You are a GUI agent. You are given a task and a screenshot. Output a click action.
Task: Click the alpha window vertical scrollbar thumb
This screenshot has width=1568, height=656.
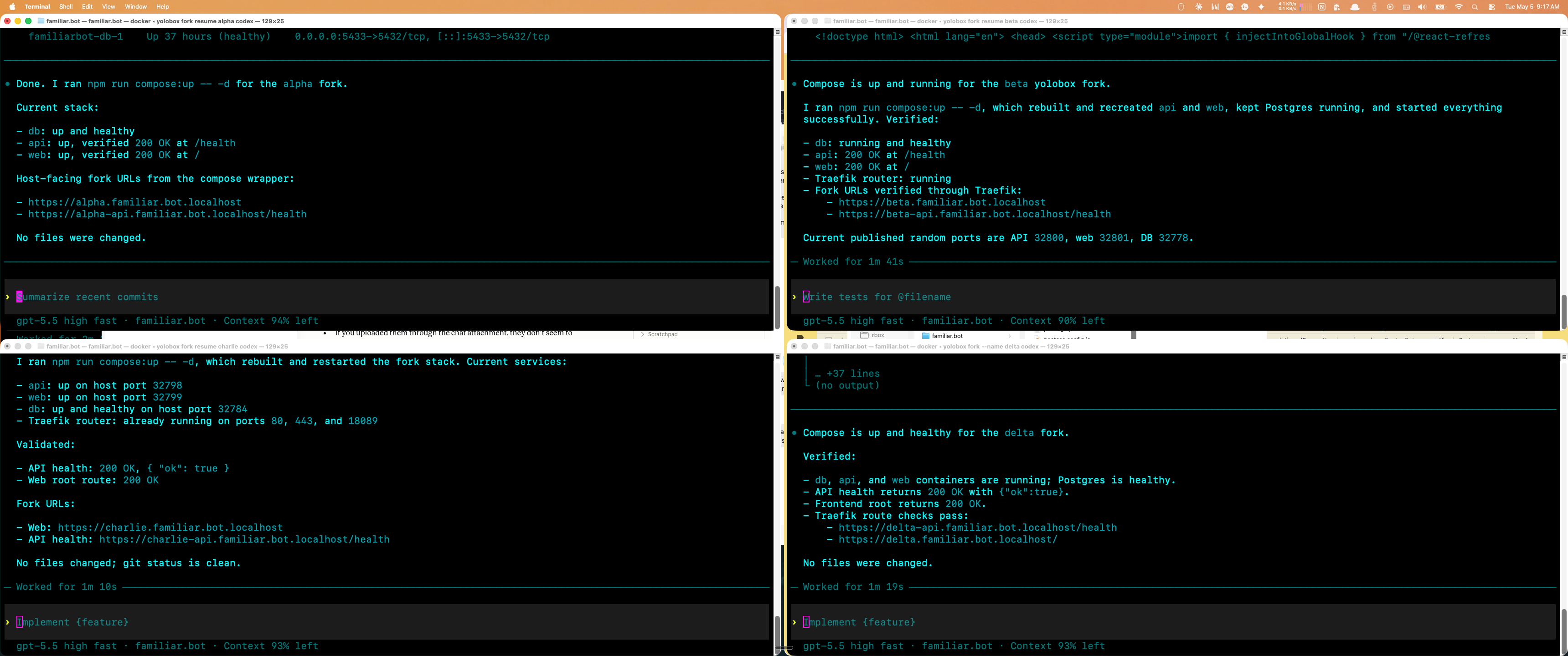(777, 307)
